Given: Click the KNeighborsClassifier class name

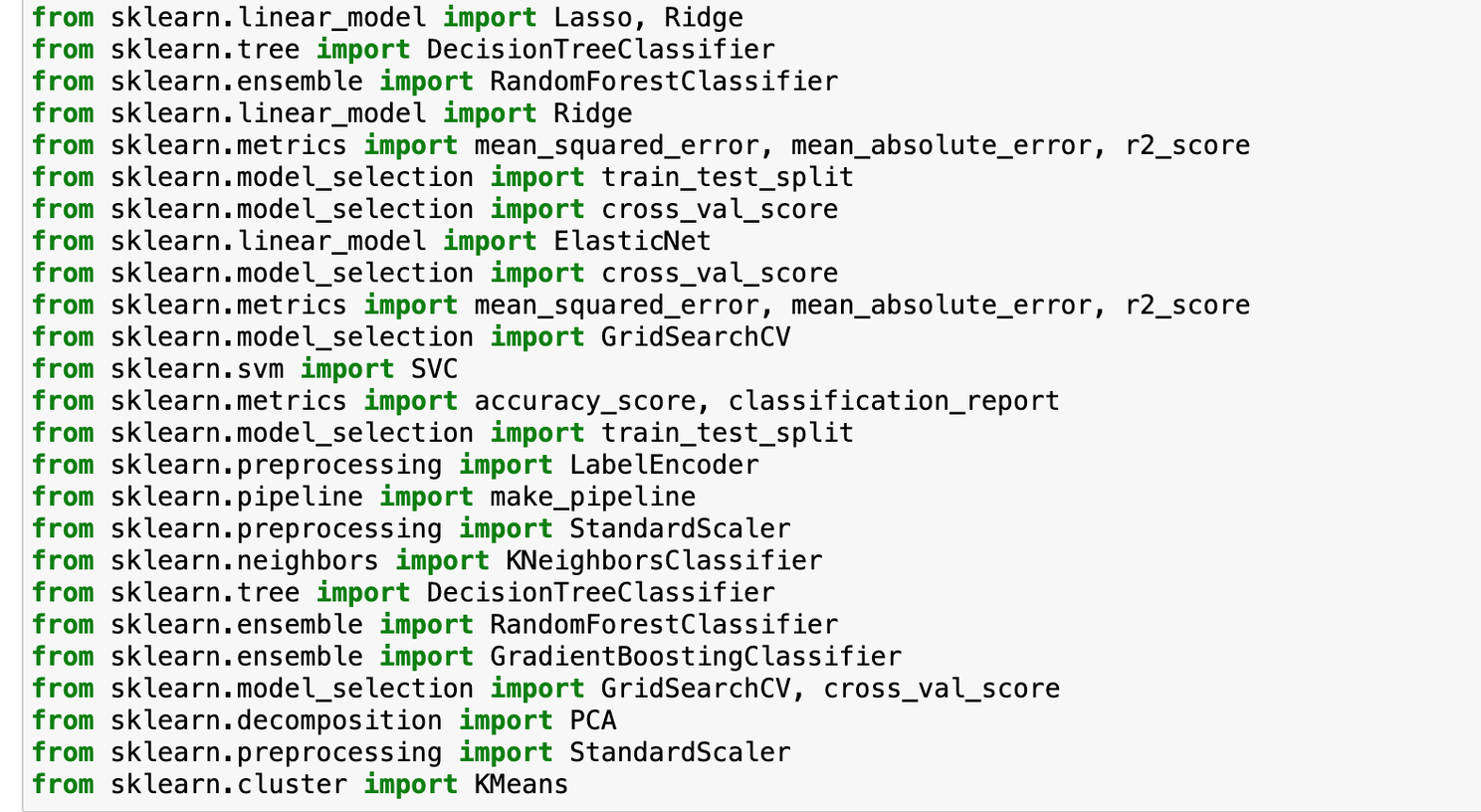Looking at the screenshot, I should [x=663, y=561].
